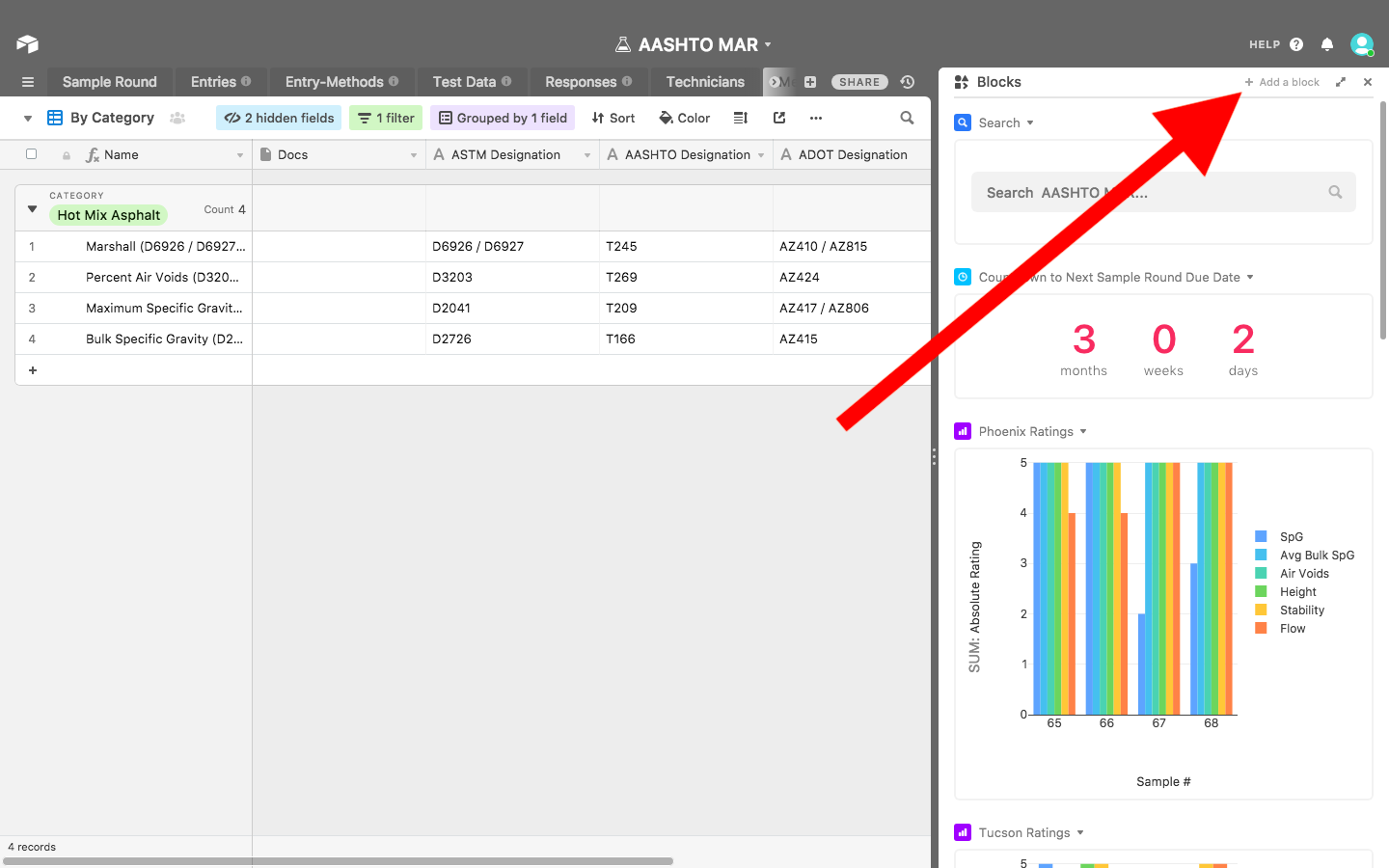This screenshot has width=1389, height=868.
Task: Open the Sort menu
Action: pyautogui.click(x=613, y=118)
